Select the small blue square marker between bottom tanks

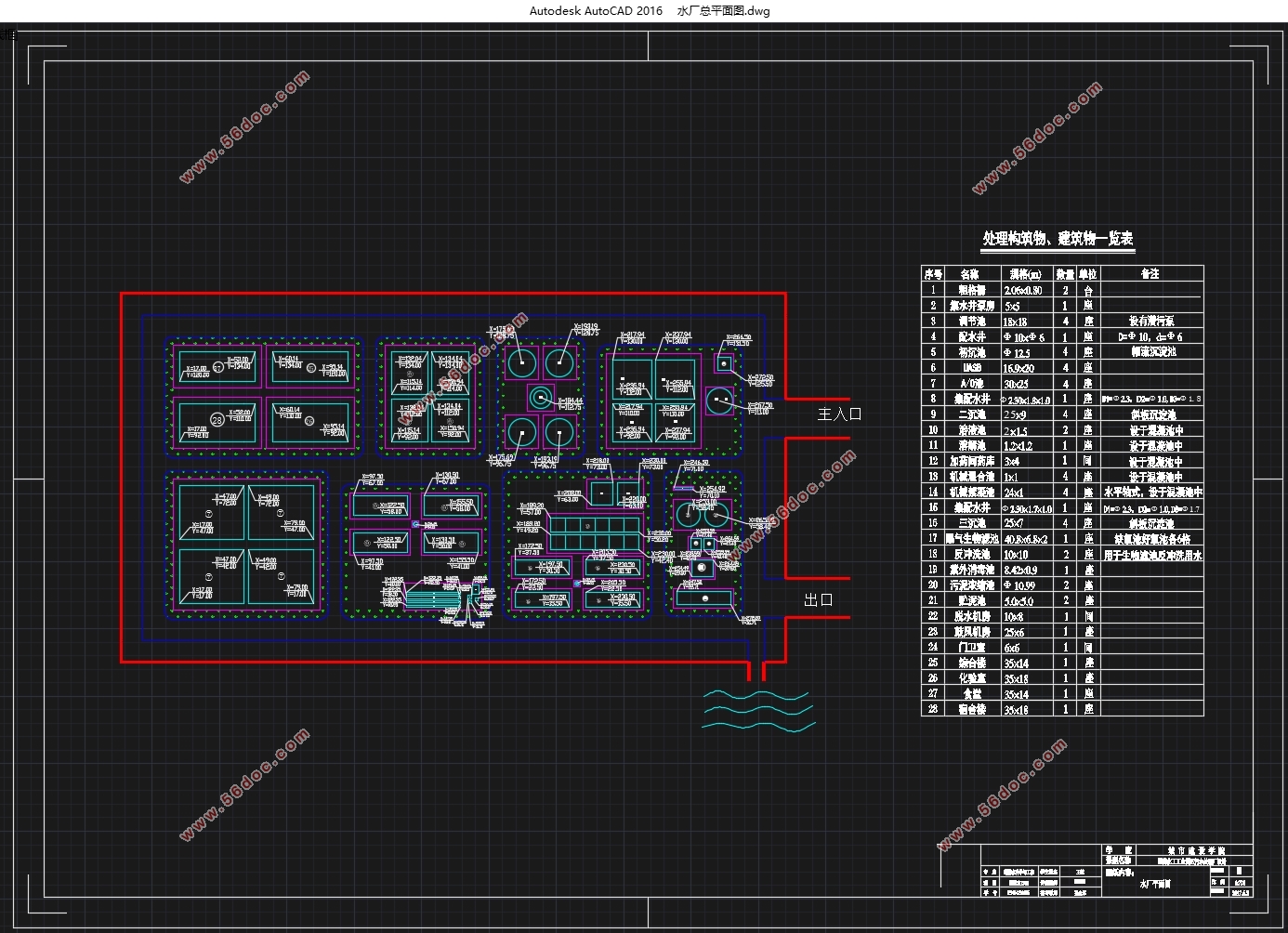[x=577, y=584]
